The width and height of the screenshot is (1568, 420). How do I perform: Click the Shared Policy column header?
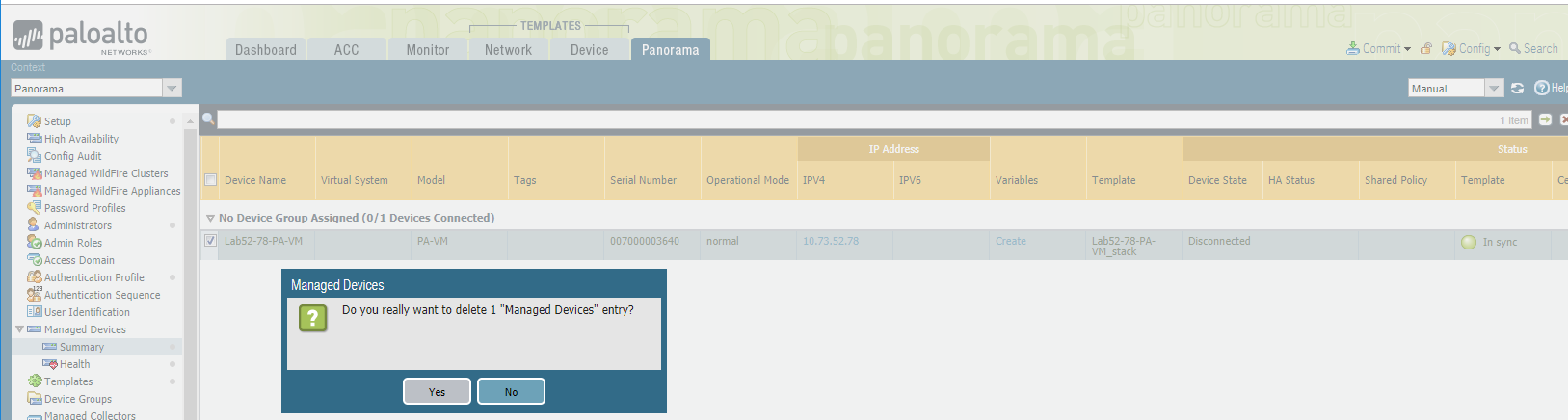tap(1395, 180)
